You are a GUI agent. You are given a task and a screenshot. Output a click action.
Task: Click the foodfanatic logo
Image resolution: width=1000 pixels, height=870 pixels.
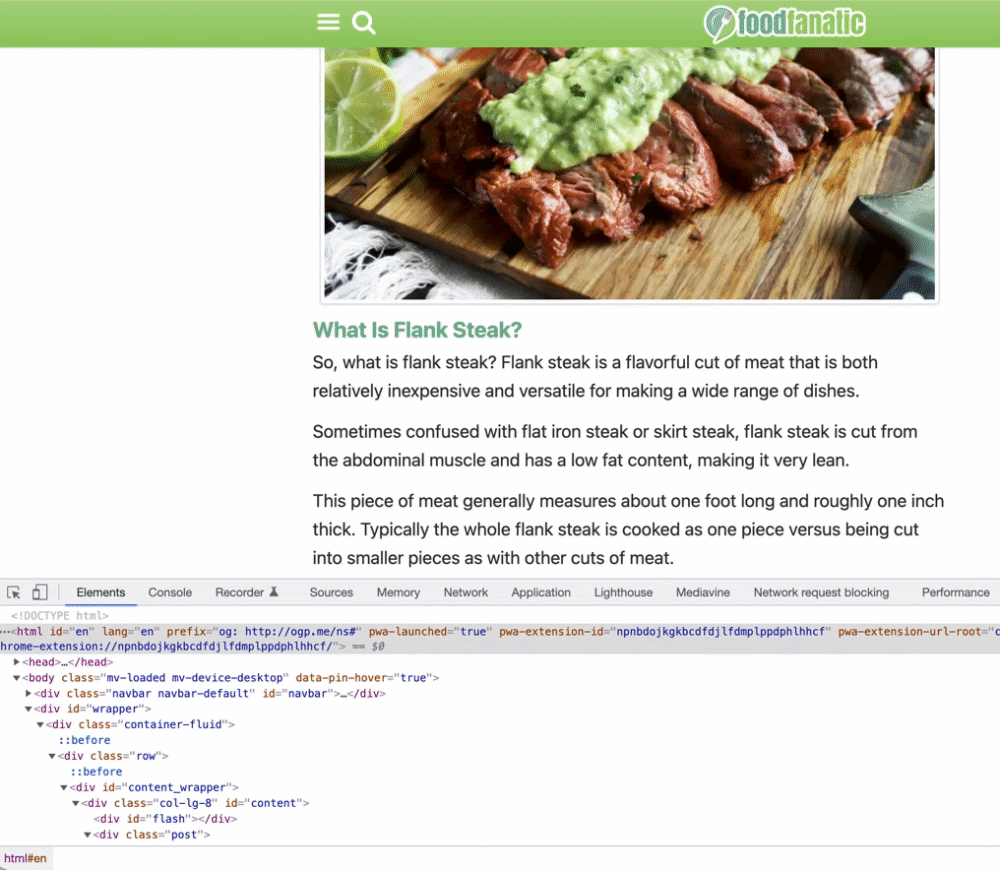pyautogui.click(x=784, y=24)
